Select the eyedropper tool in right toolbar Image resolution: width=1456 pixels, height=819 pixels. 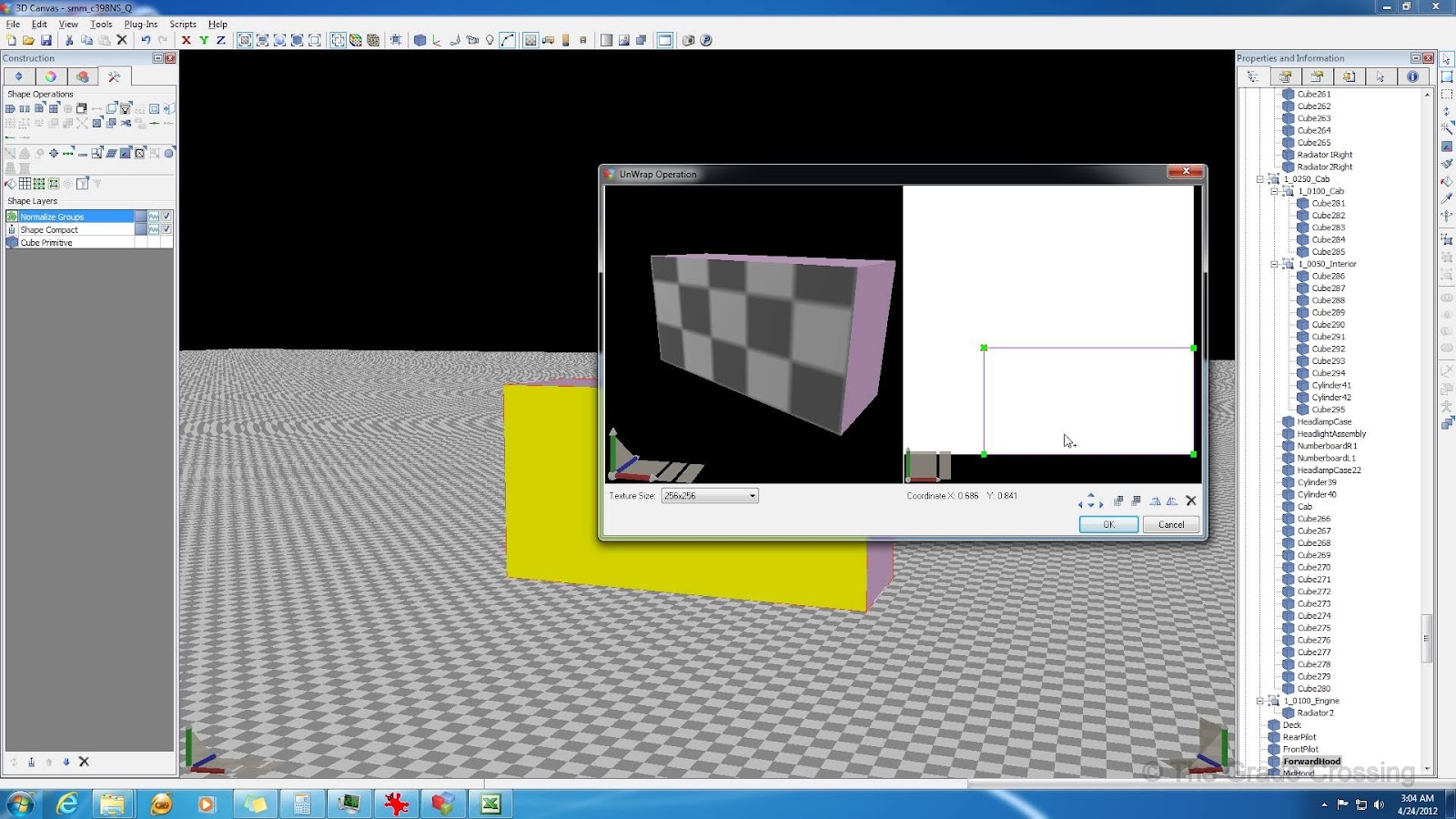tap(1447, 197)
